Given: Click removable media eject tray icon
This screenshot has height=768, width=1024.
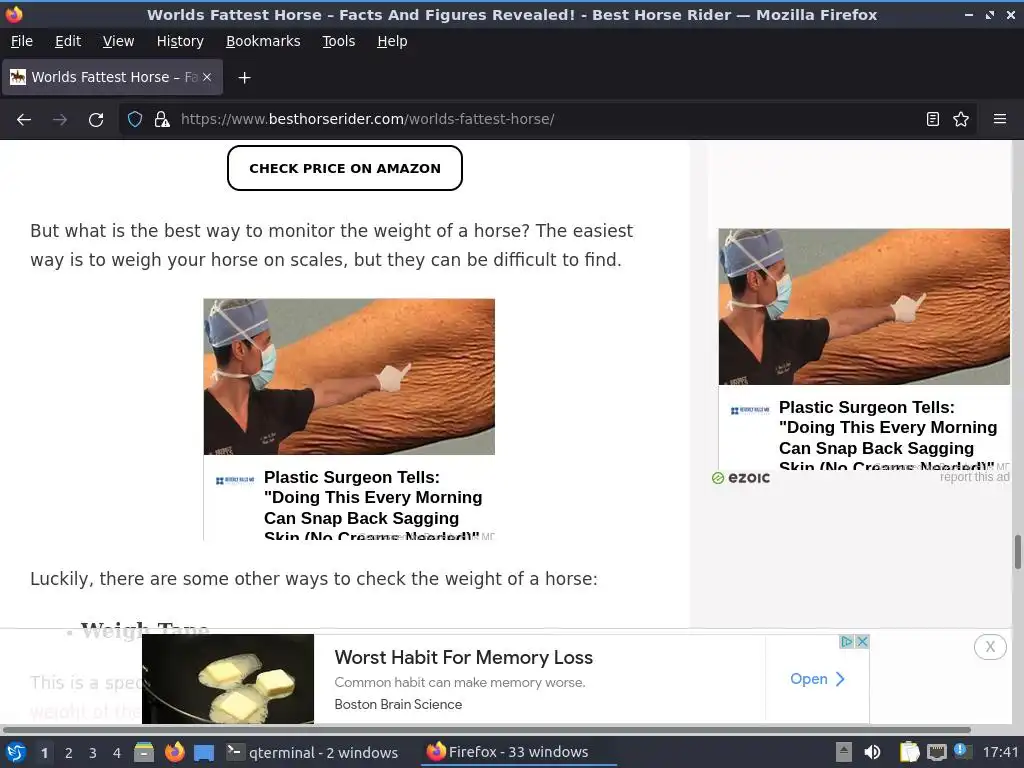Looking at the screenshot, I should coord(844,752).
